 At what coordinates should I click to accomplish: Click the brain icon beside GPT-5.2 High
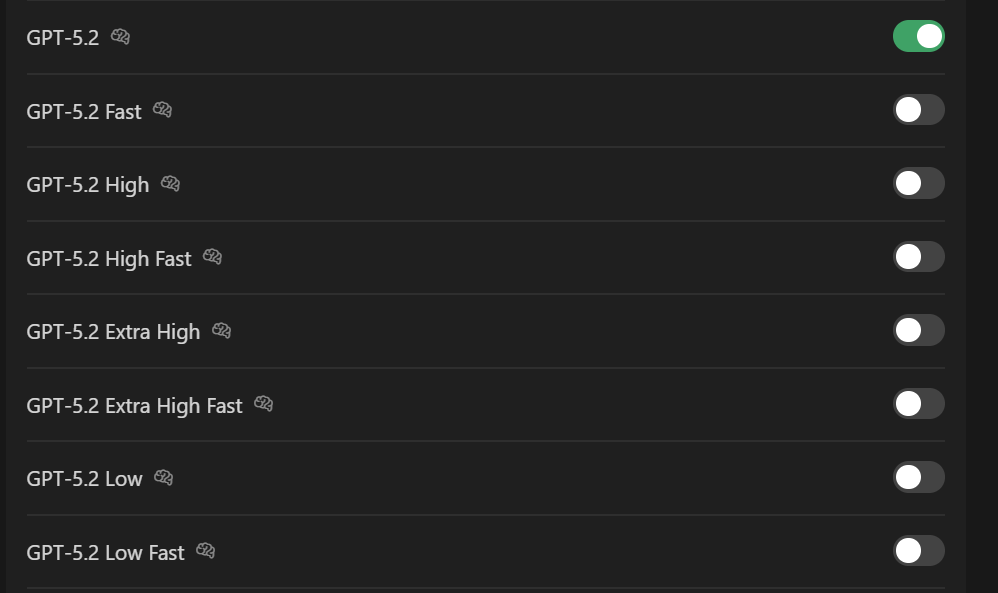pyautogui.click(x=171, y=184)
